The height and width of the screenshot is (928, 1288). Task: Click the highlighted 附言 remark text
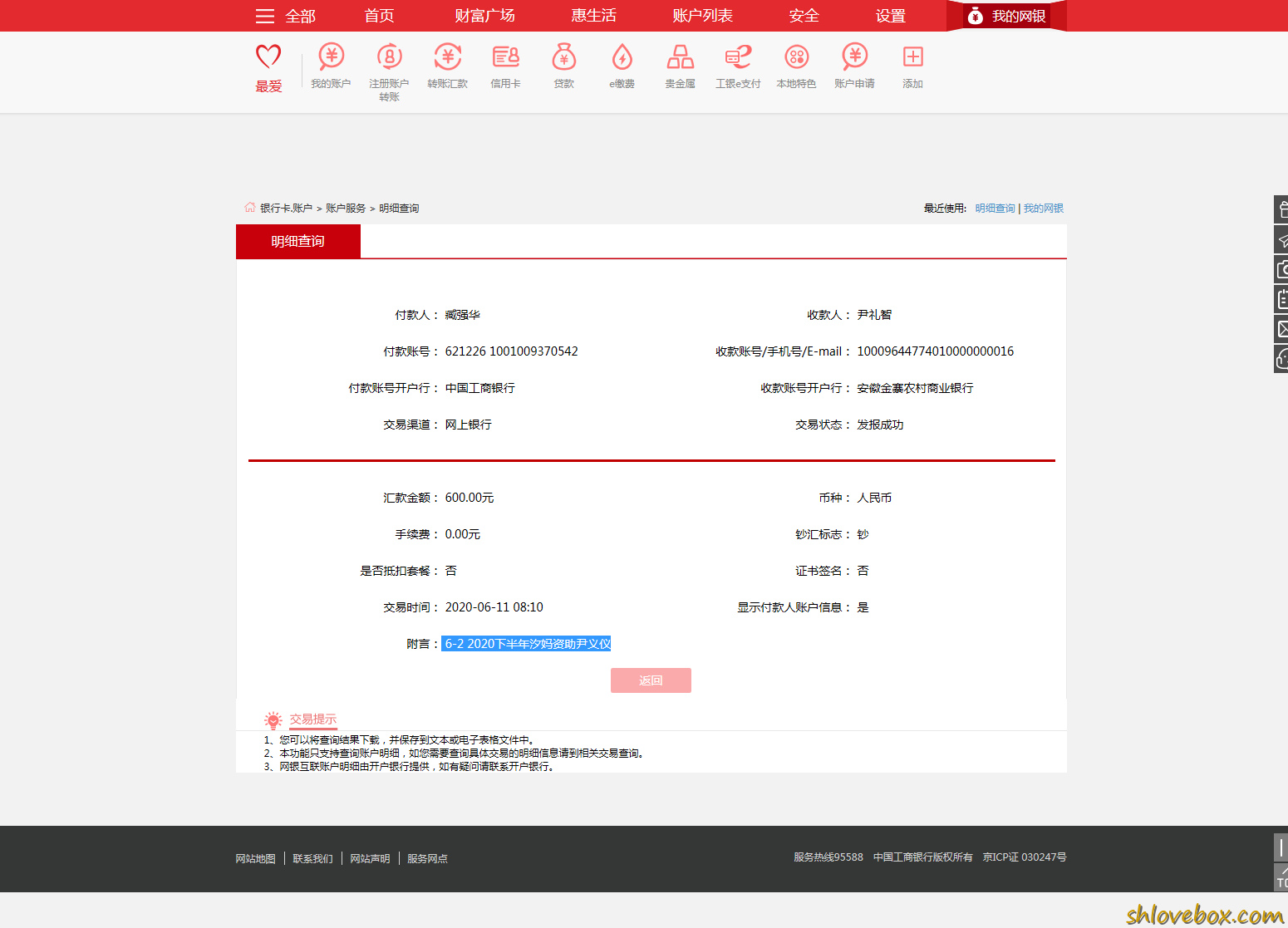[x=526, y=644]
